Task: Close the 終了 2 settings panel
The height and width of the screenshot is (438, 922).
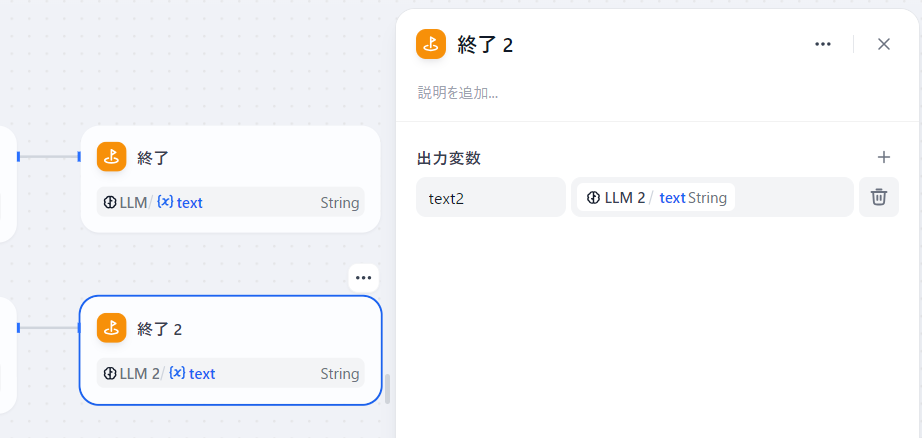Action: pyautogui.click(x=883, y=44)
